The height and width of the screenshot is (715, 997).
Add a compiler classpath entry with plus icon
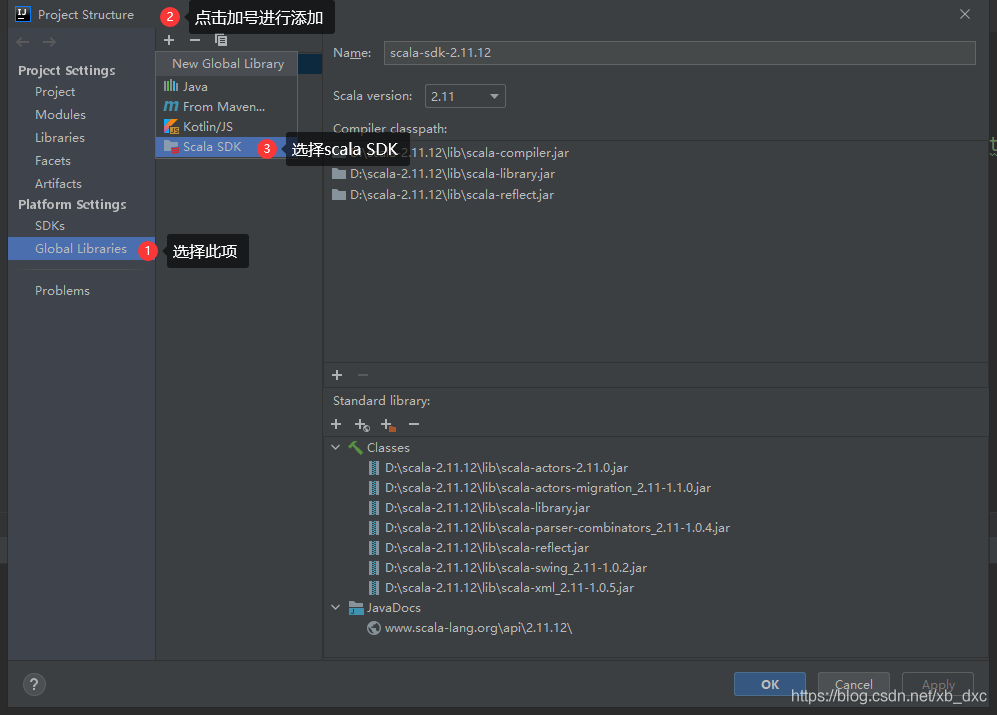coord(337,375)
